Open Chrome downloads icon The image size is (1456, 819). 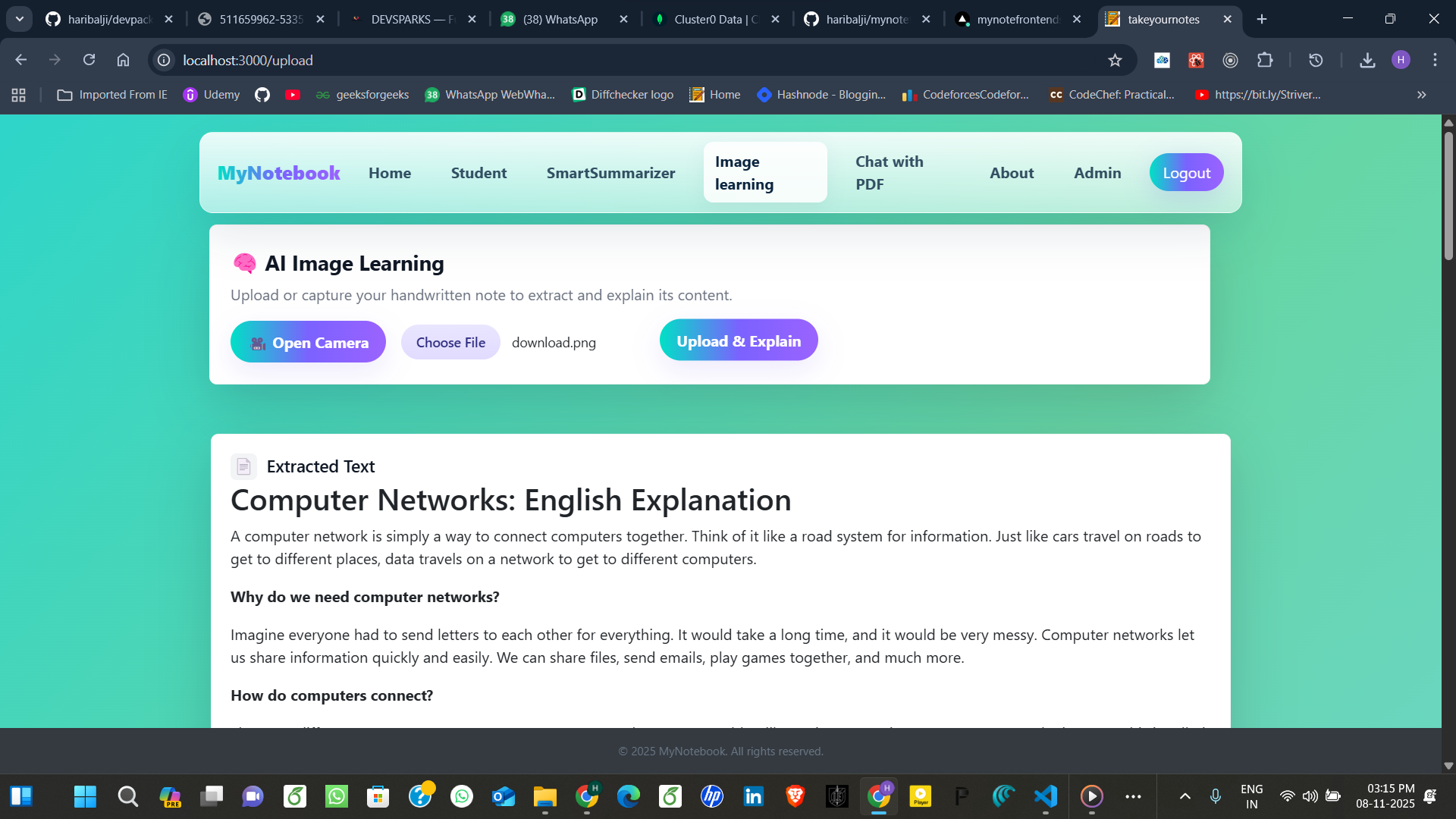tap(1367, 60)
